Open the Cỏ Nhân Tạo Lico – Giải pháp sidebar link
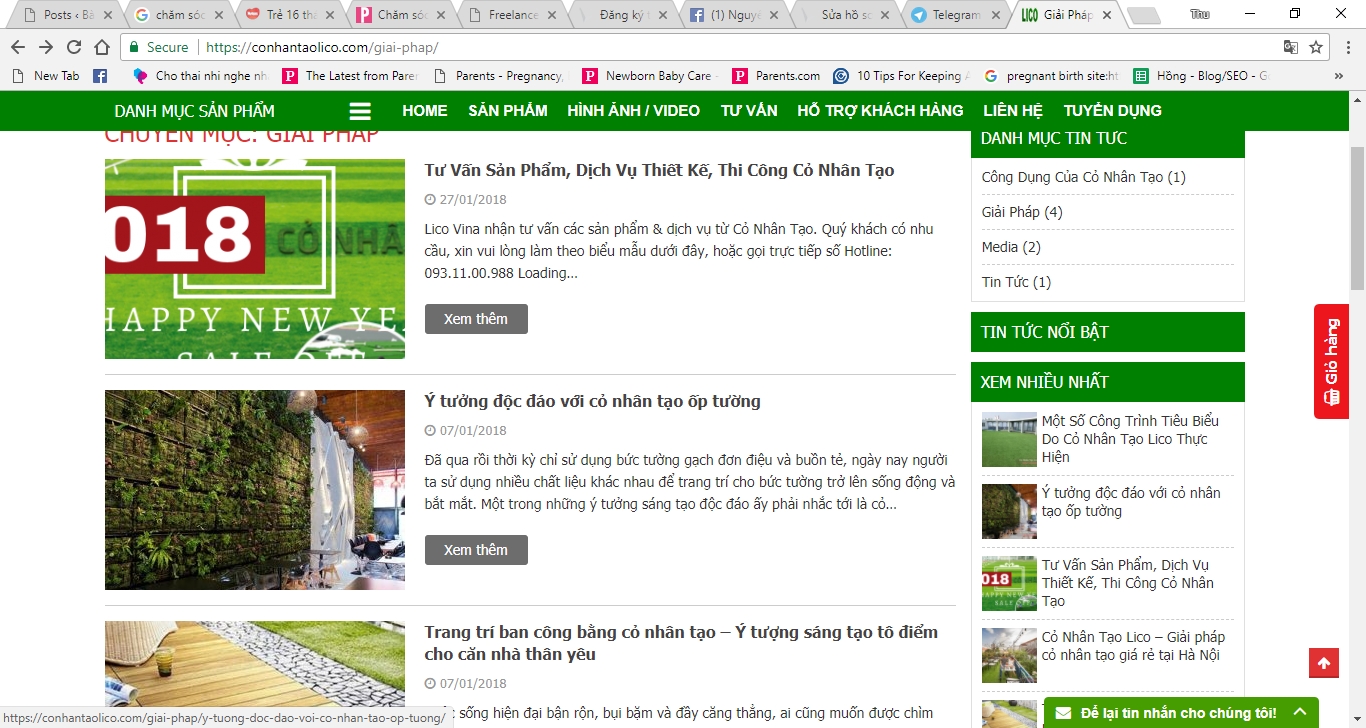The height and width of the screenshot is (728, 1366). coord(1133,646)
